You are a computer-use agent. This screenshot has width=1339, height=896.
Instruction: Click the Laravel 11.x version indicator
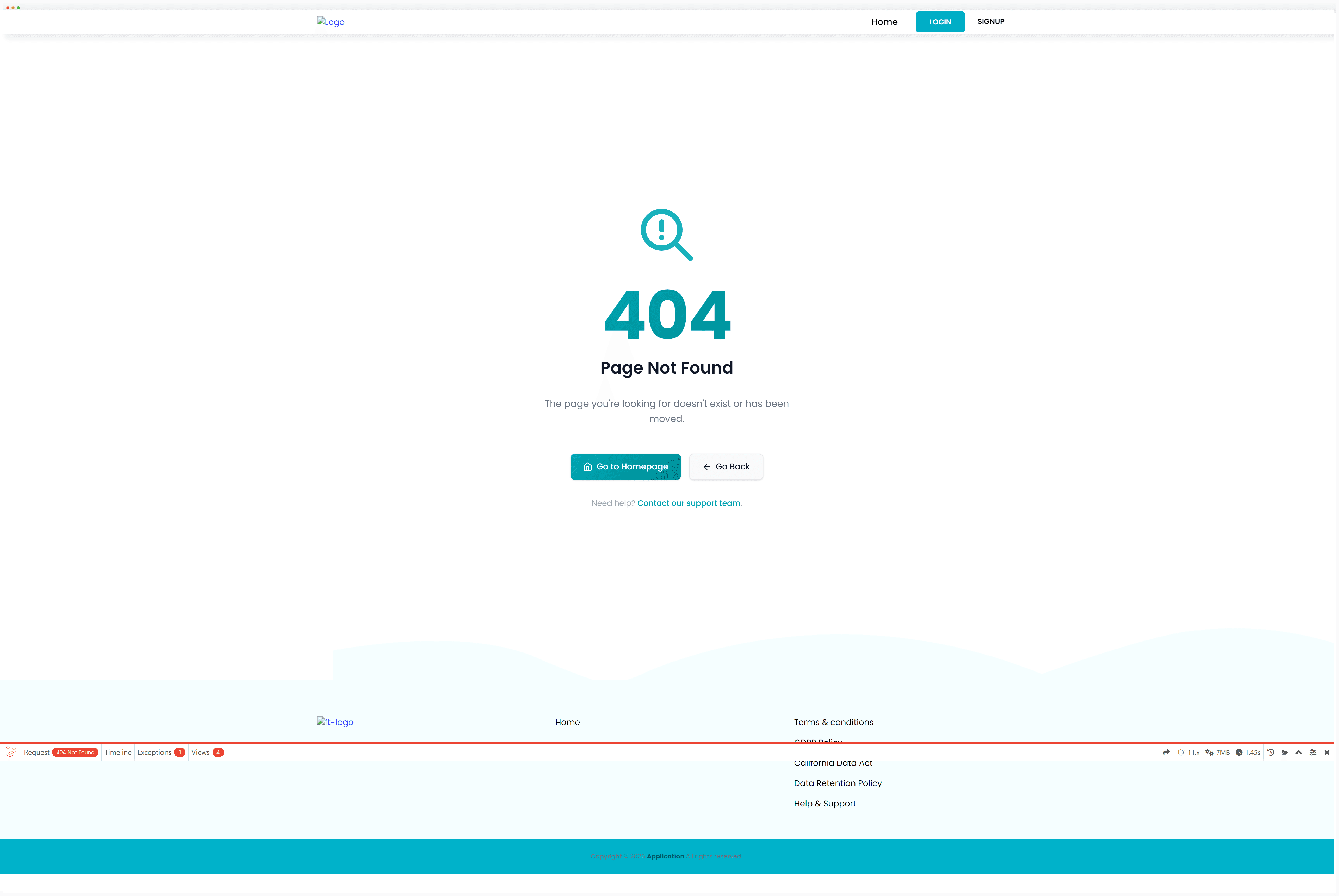[1189, 752]
